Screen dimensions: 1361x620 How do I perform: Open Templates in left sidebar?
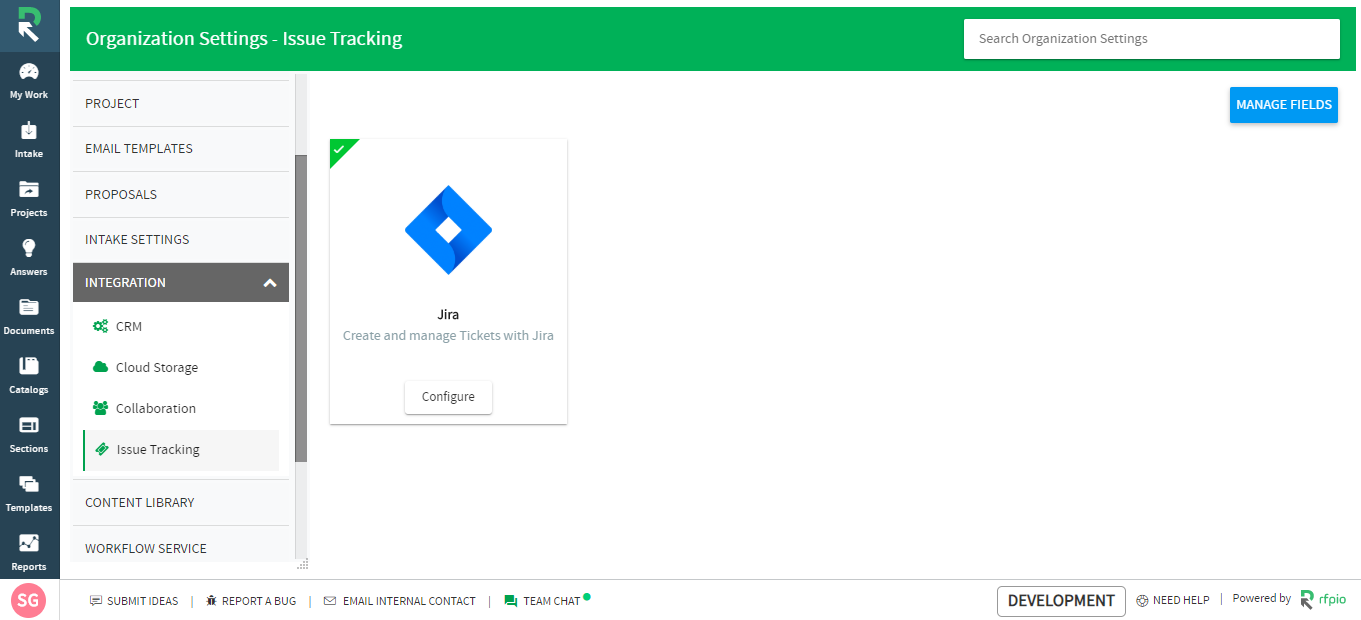[29, 494]
